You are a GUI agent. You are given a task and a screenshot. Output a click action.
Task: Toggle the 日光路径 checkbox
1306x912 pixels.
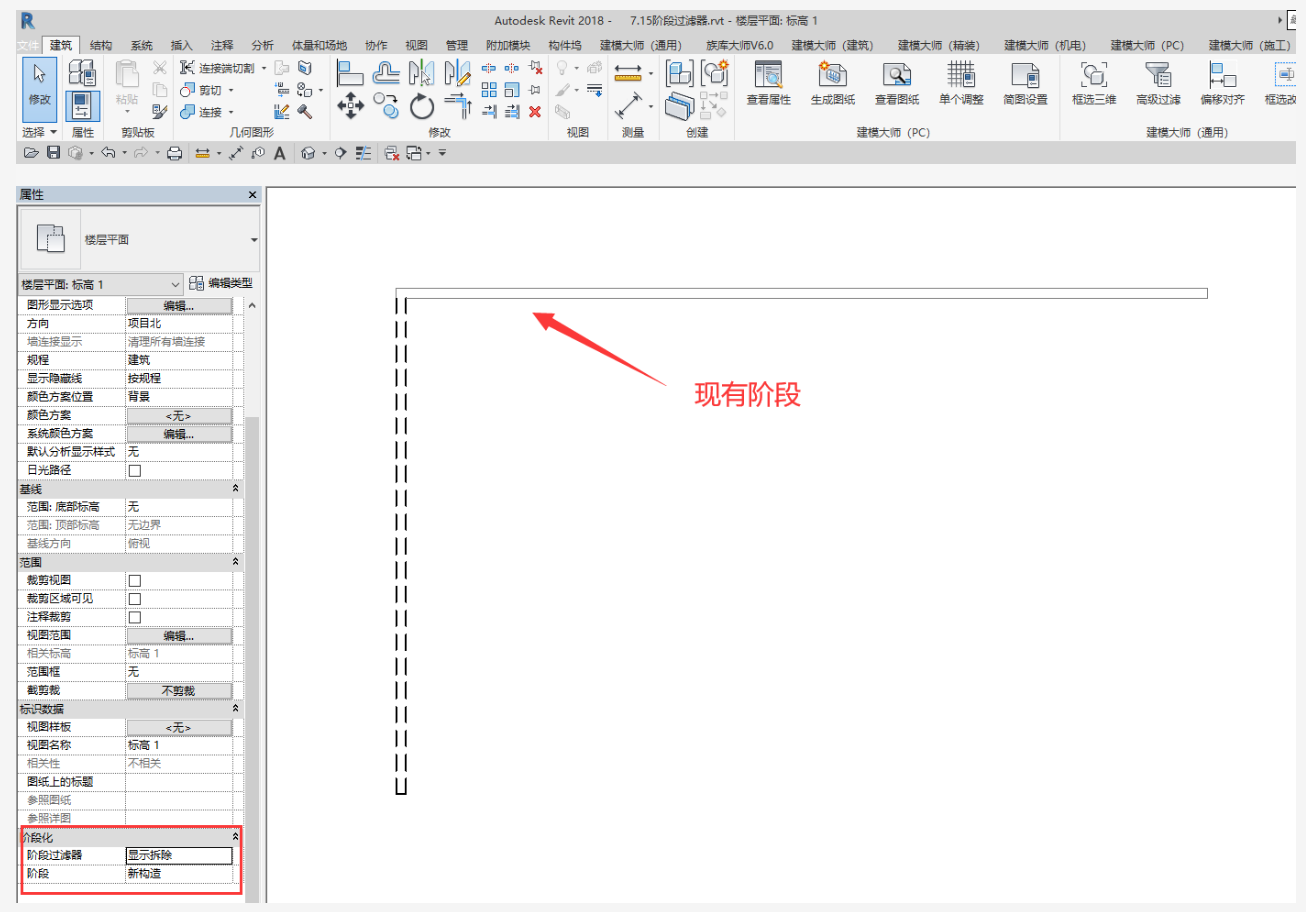134,470
